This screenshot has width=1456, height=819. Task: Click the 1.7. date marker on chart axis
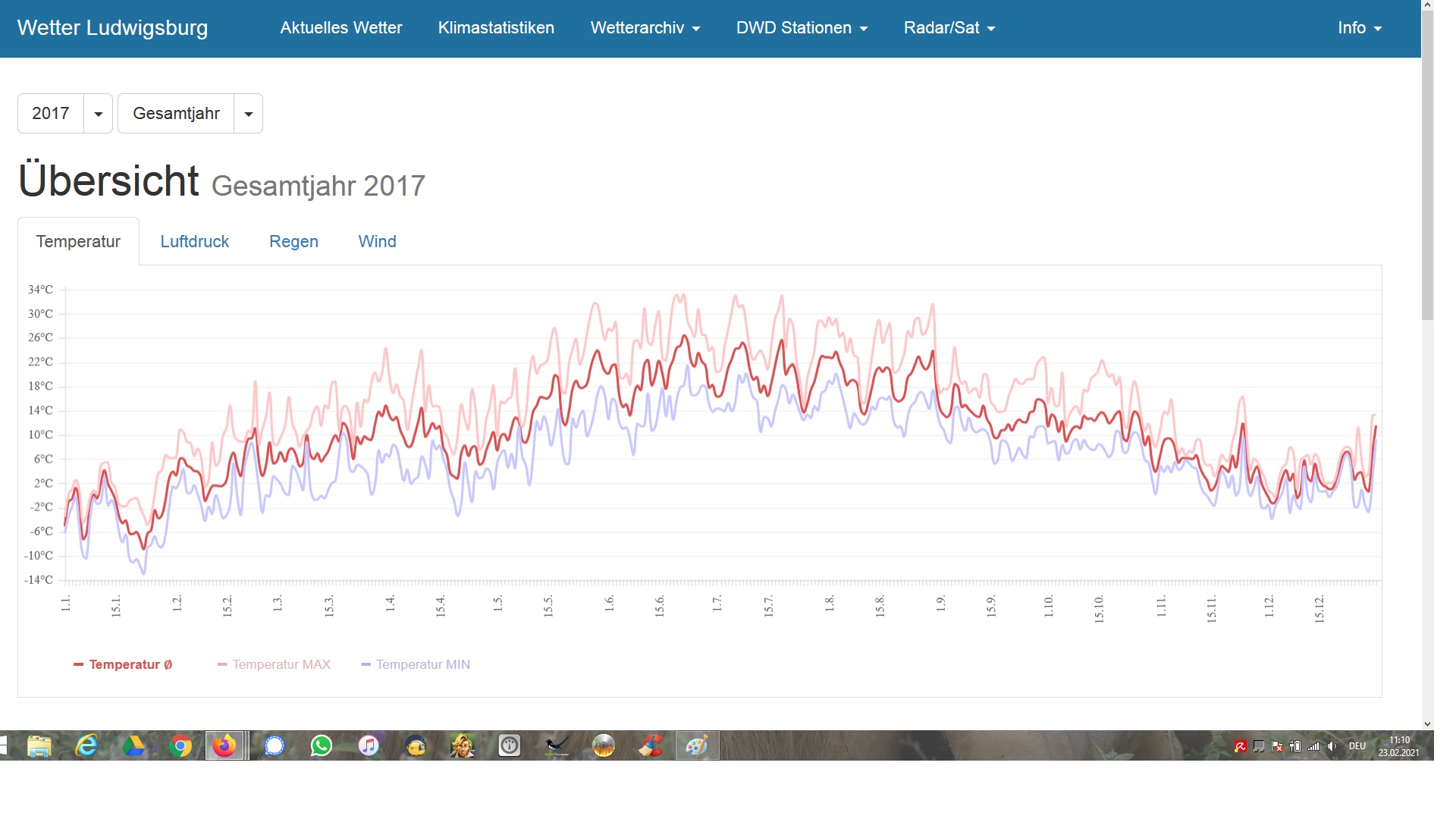[717, 604]
